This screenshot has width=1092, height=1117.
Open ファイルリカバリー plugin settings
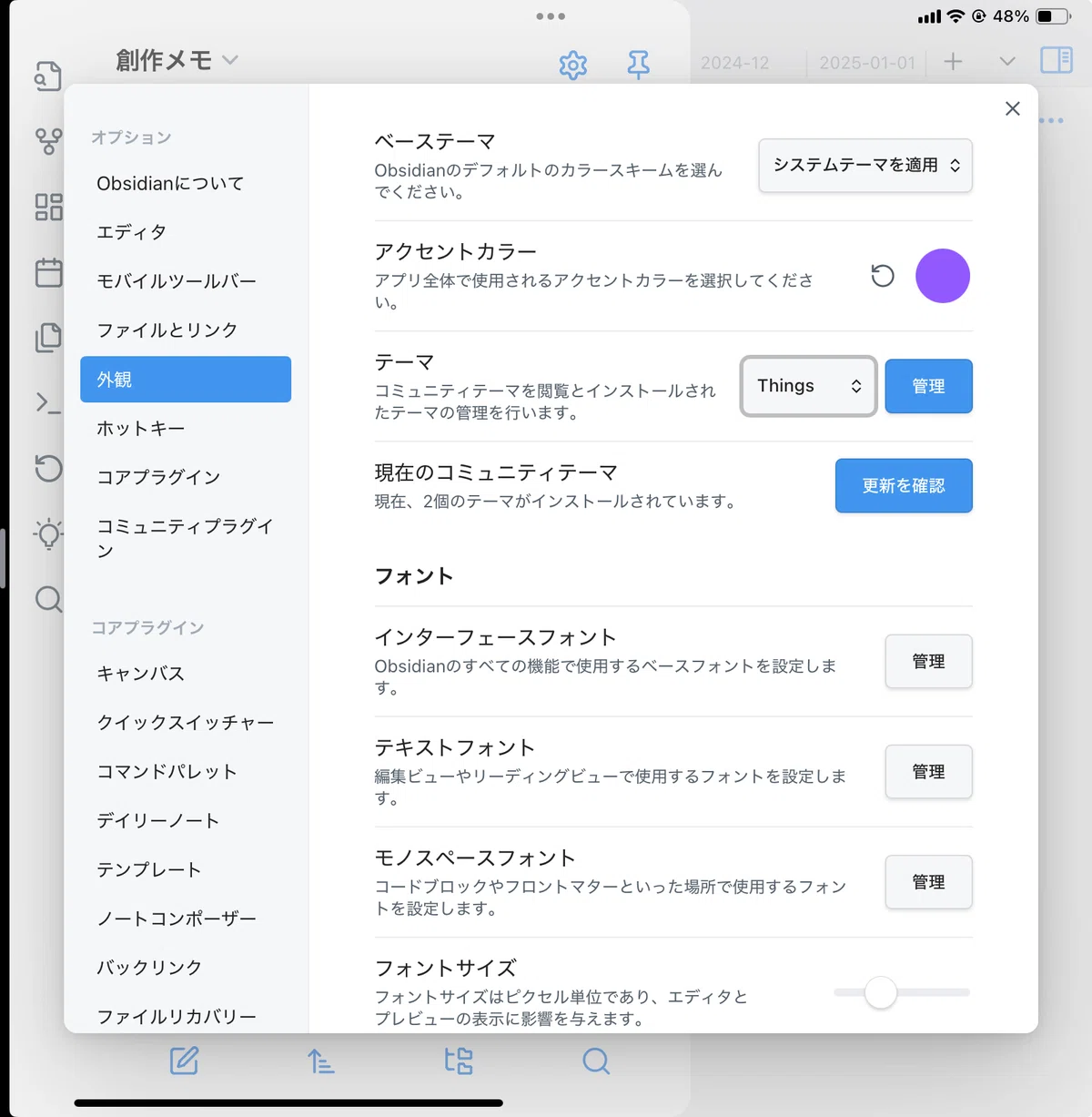point(186,1016)
